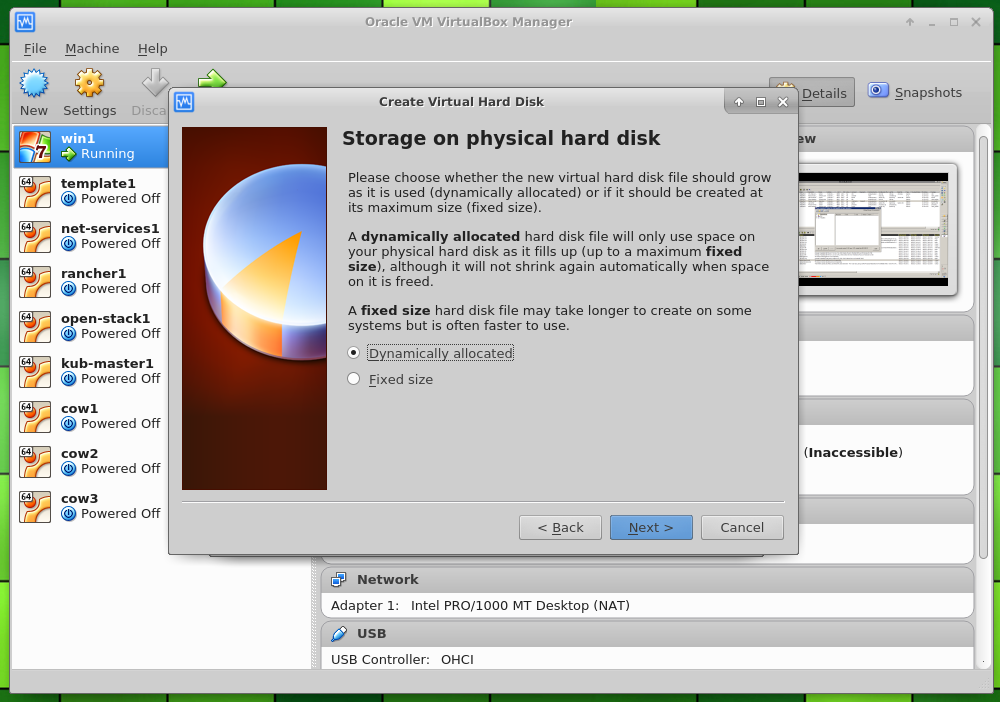Click the open-stack1 VM OS icon
Viewport: 1000px width, 702px height.
coord(34,326)
